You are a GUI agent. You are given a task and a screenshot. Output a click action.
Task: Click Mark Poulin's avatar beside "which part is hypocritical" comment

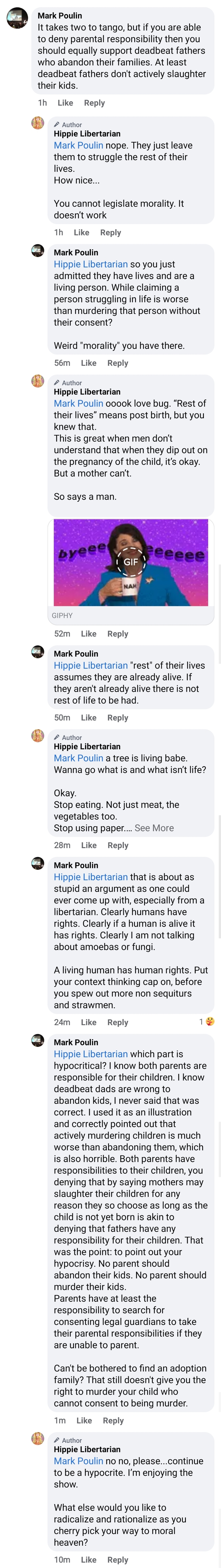[x=38, y=1040]
